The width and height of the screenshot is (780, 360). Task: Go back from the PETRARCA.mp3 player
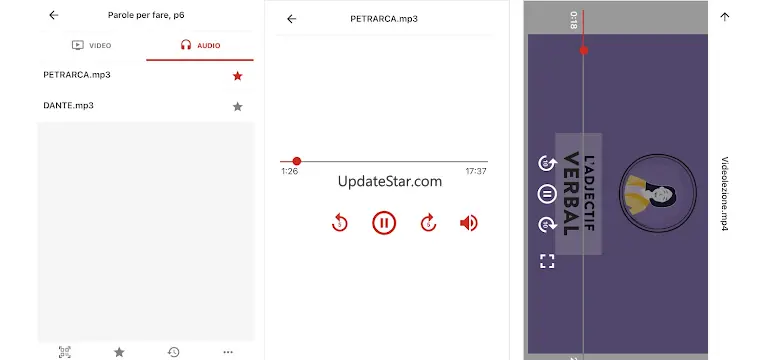[292, 19]
